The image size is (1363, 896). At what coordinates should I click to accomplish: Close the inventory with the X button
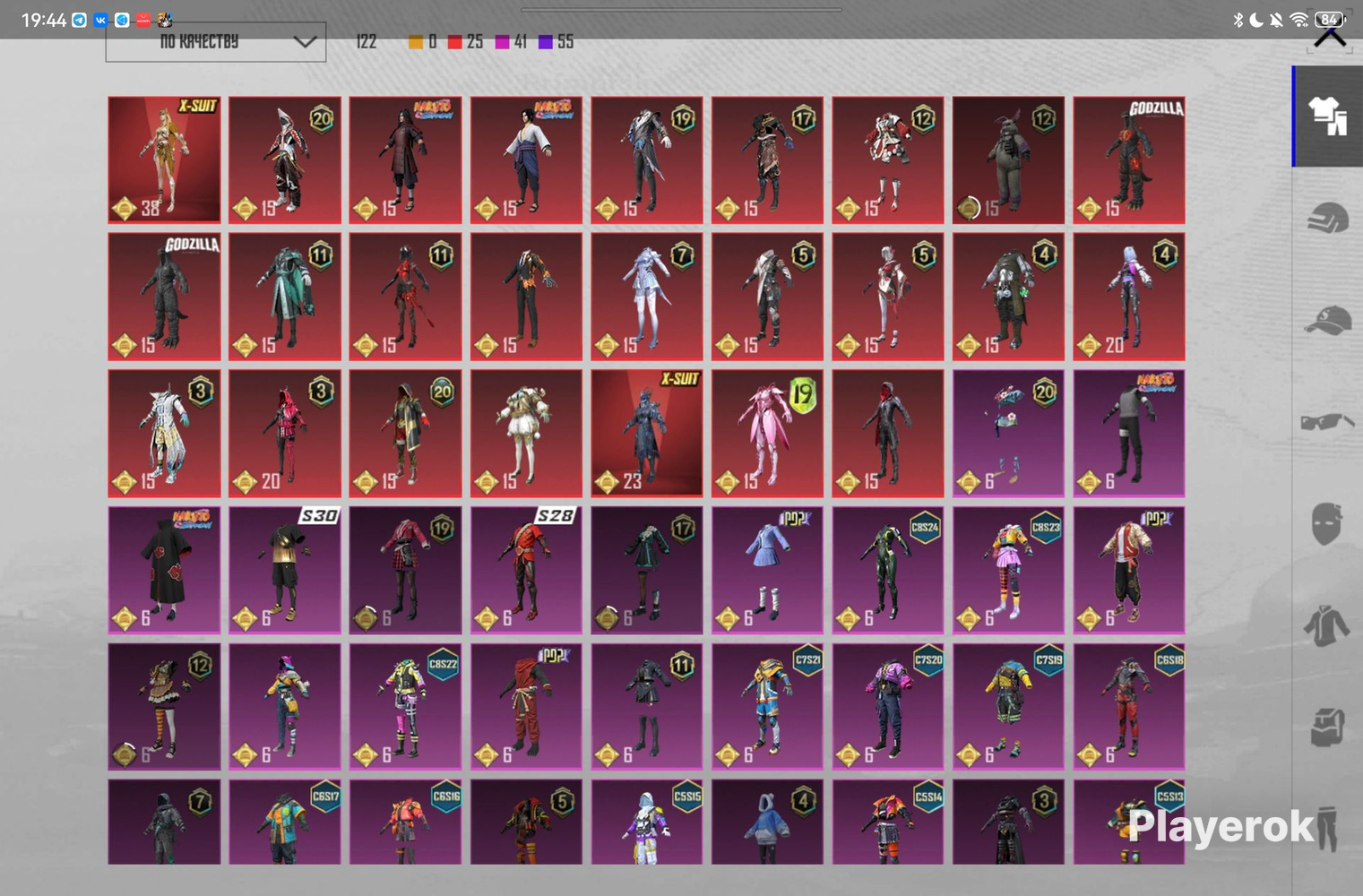pyautogui.click(x=1331, y=36)
